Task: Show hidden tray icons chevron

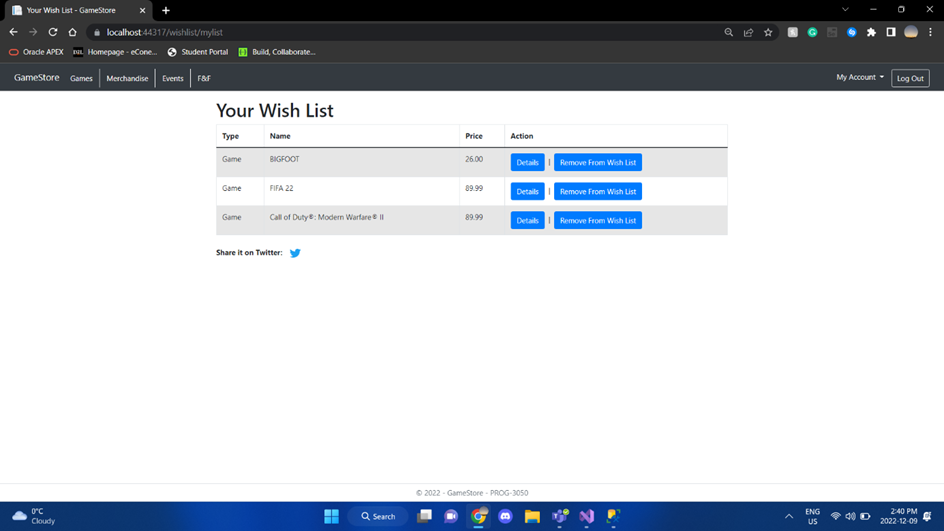Action: 789,517
